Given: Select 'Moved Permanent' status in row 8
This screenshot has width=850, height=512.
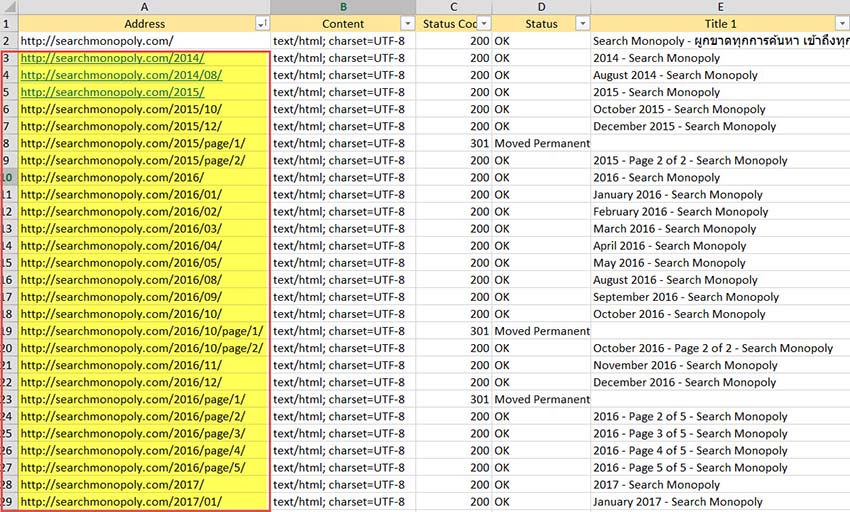Looking at the screenshot, I should [541, 143].
